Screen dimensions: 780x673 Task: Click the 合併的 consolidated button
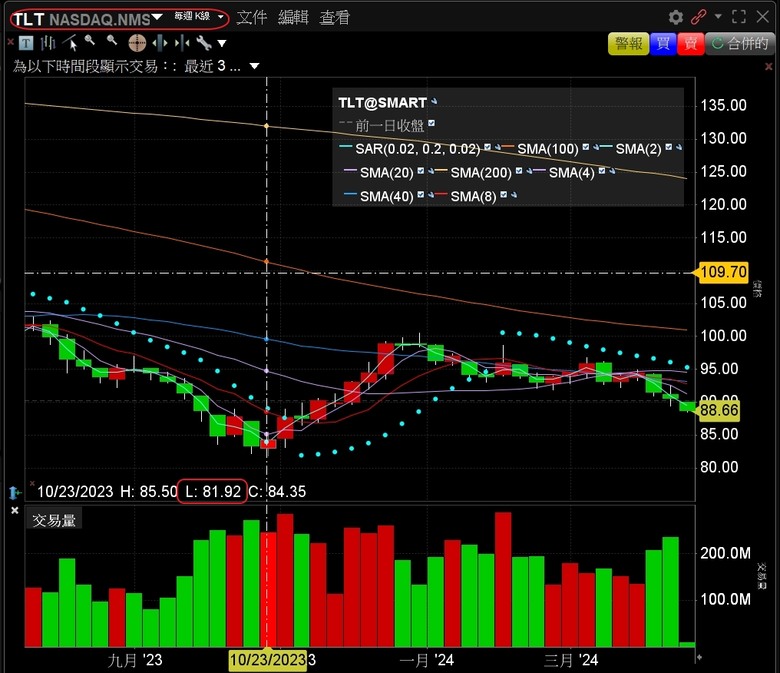point(740,44)
